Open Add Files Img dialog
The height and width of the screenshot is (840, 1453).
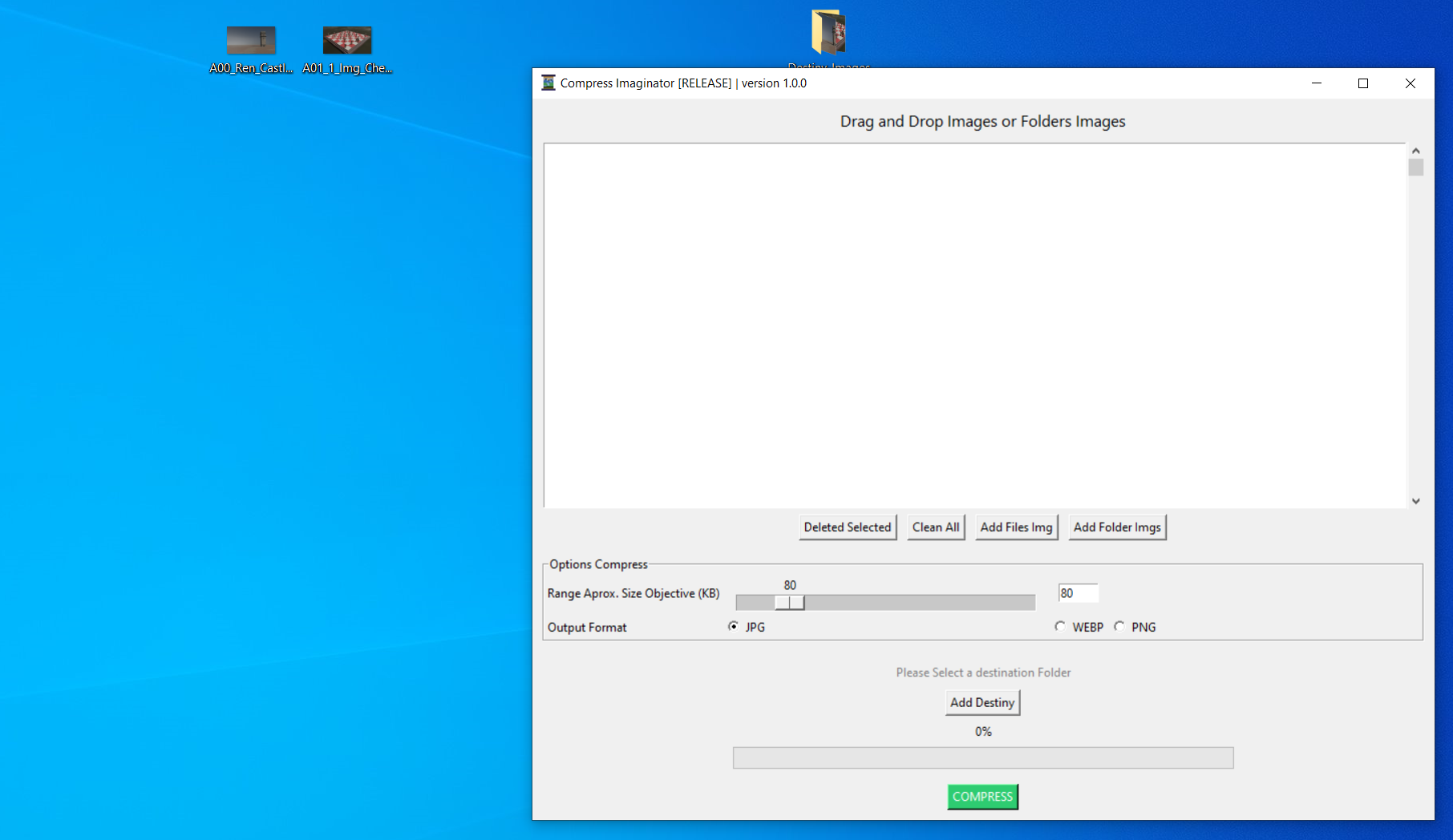point(1016,527)
